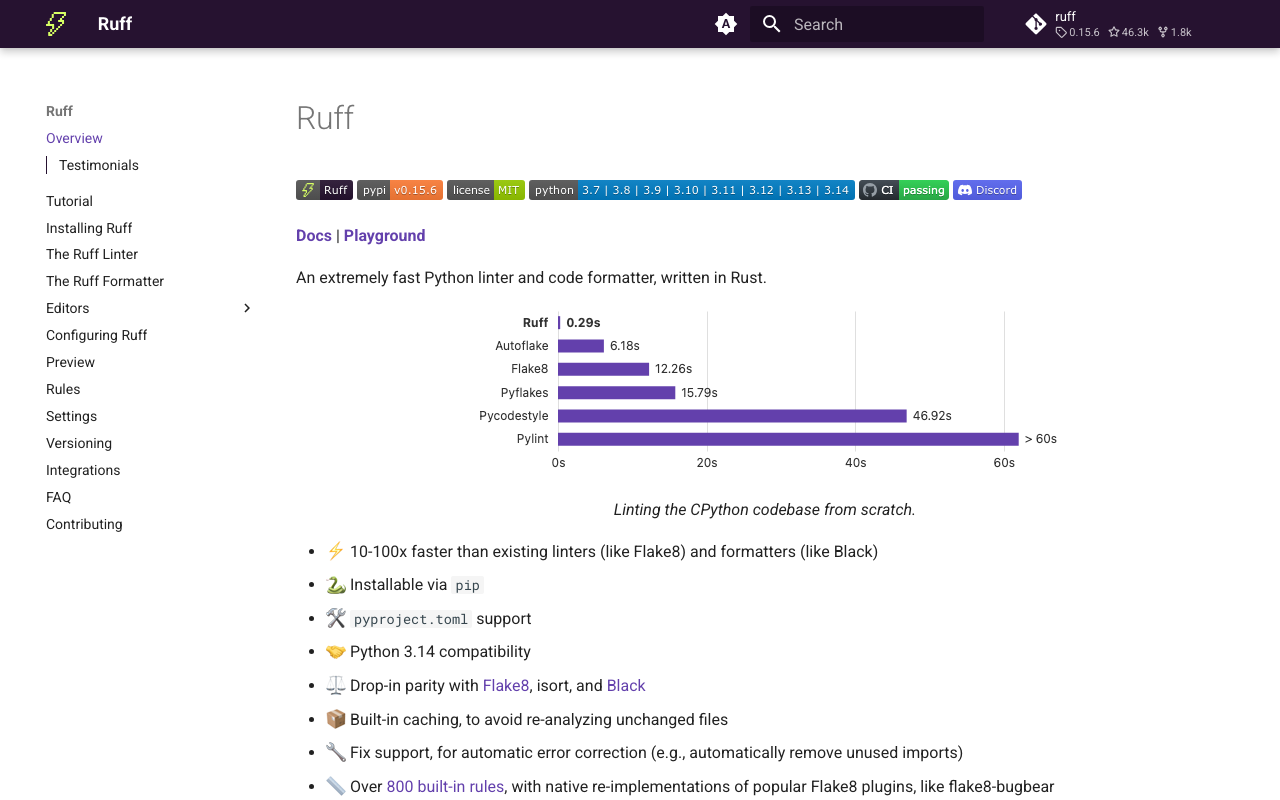This screenshot has height=800, width=1280.
Task: Click the CI passing badge
Action: pyautogui.click(x=903, y=190)
